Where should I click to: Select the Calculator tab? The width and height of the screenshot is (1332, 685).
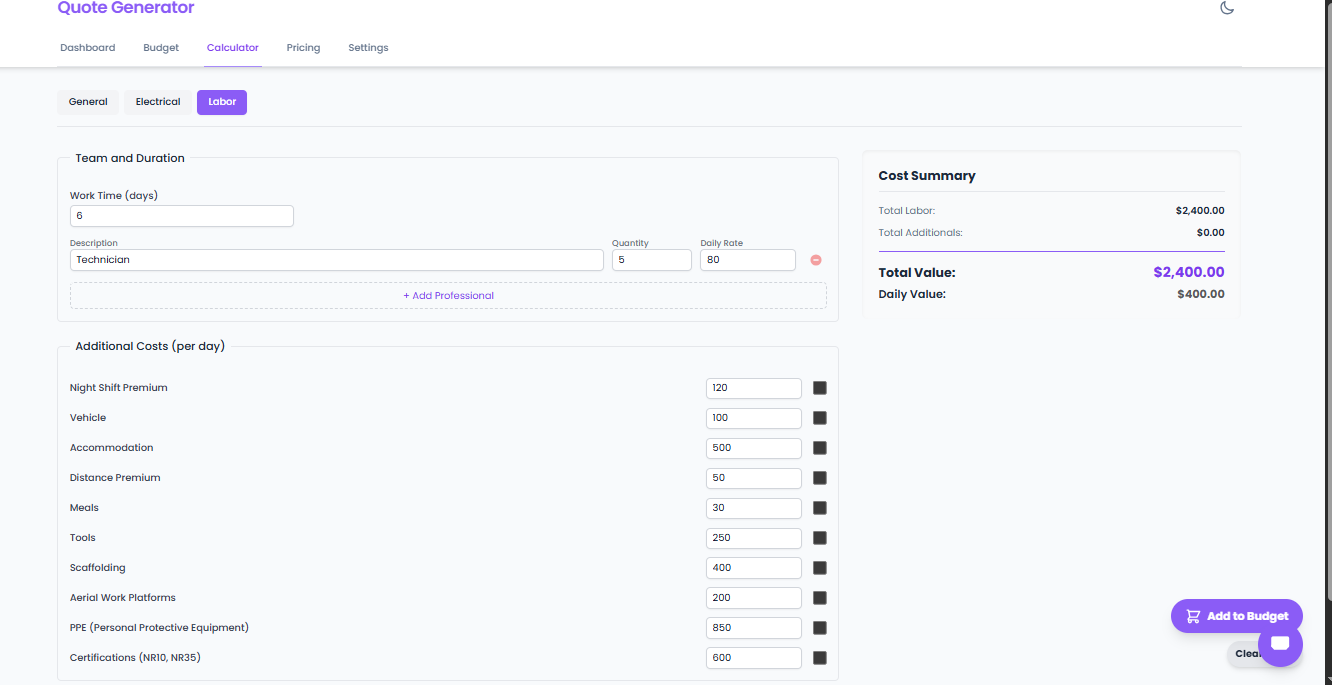[x=233, y=48]
